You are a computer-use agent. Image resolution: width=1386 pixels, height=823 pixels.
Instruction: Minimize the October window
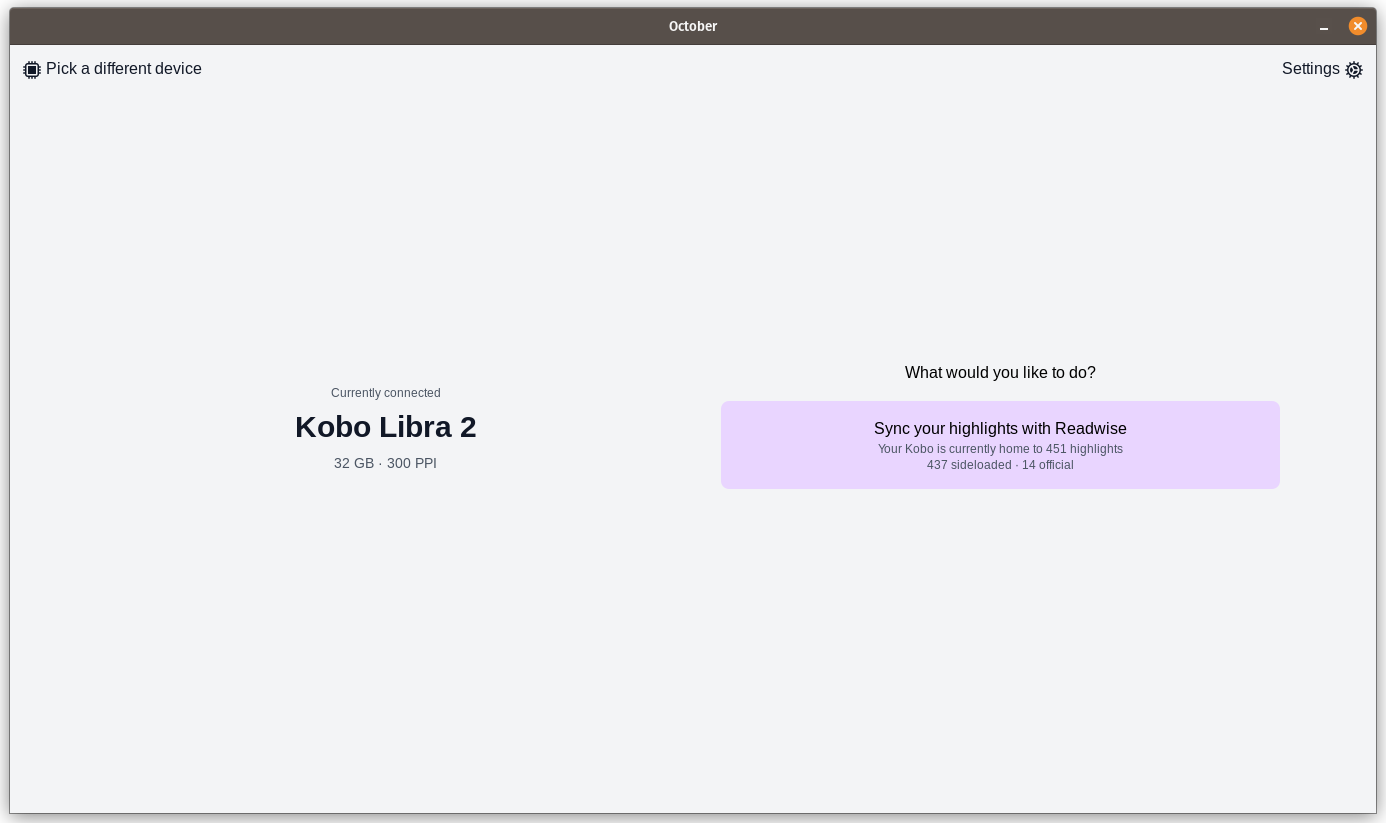pyautogui.click(x=1324, y=27)
